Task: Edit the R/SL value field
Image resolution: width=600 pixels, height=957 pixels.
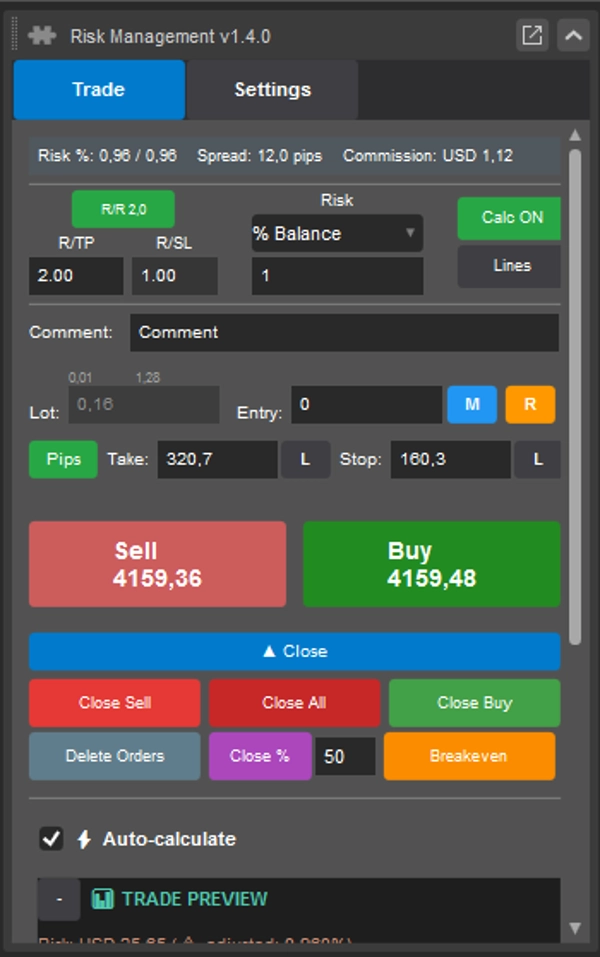Action: coord(175,276)
